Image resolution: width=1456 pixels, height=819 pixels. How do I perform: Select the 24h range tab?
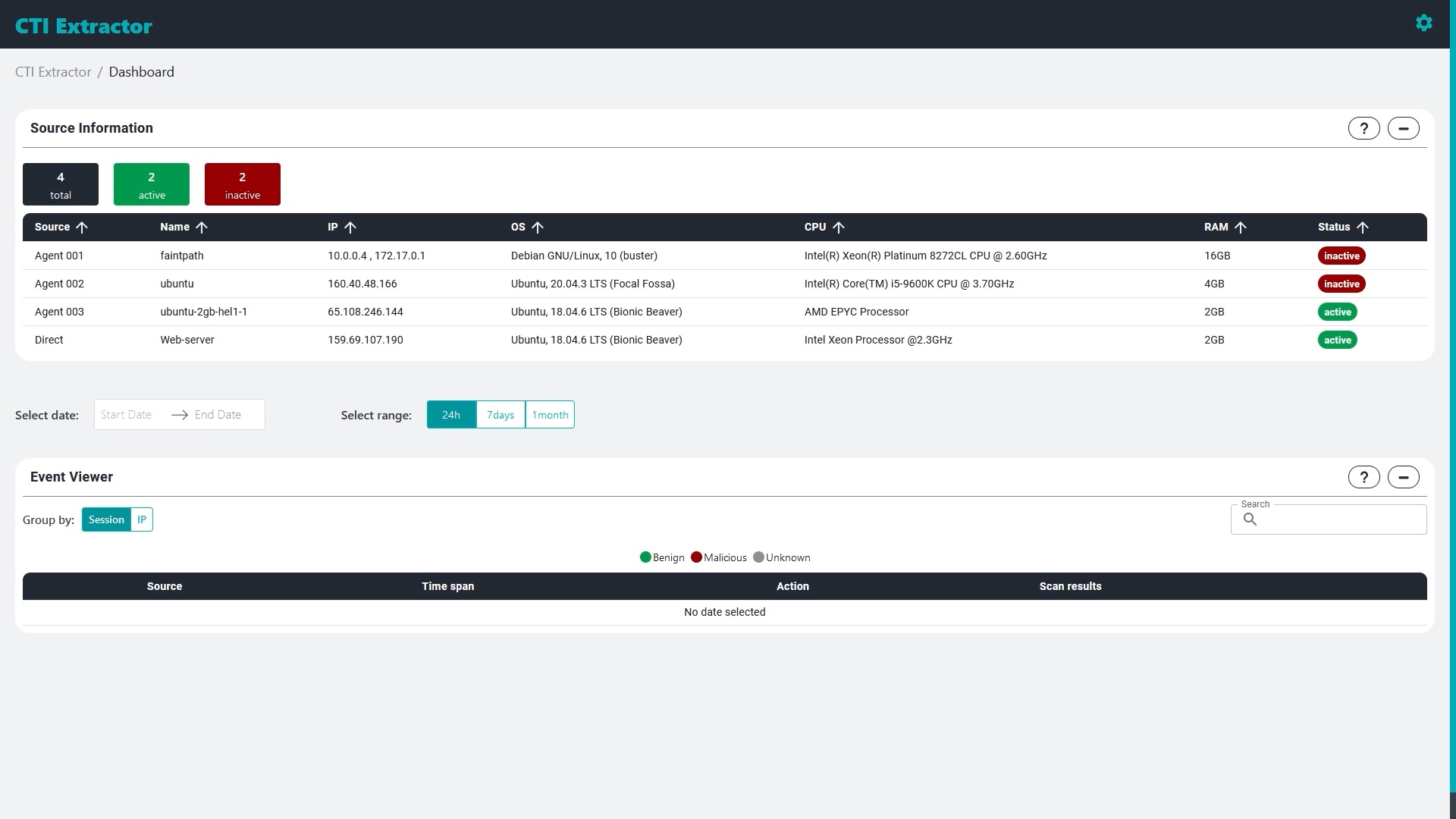(x=451, y=415)
